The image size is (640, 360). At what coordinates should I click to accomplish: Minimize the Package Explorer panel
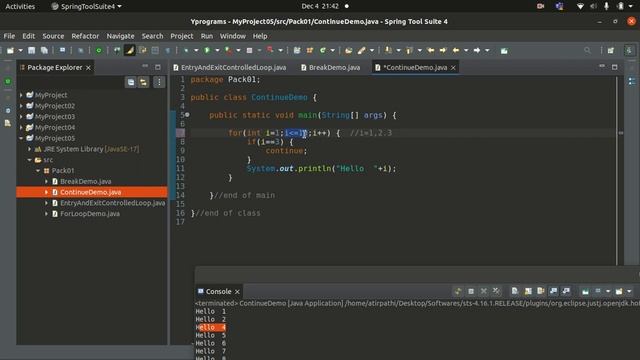pos(145,67)
